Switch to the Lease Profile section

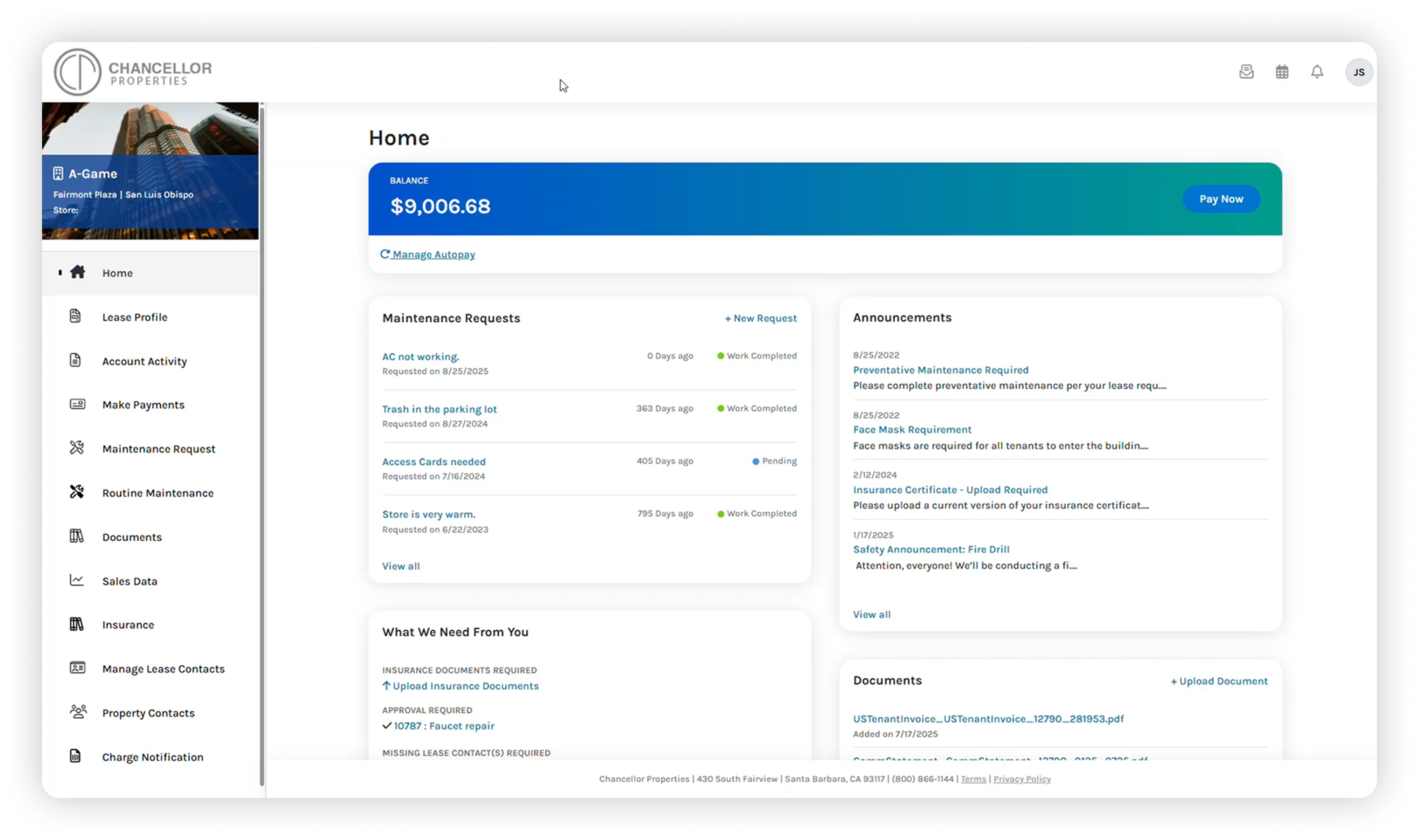135,317
